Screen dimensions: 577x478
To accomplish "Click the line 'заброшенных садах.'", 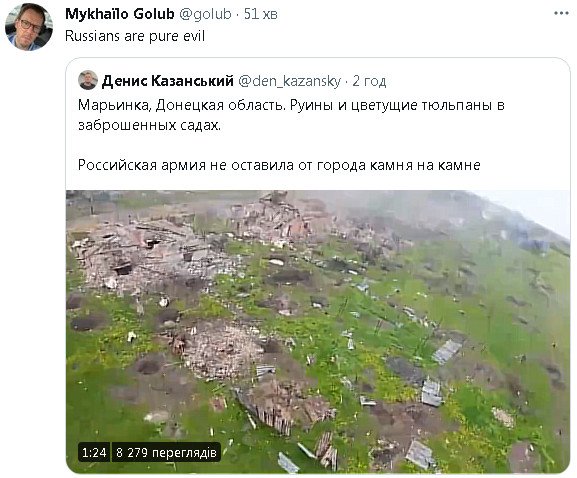I will point(149,125).
